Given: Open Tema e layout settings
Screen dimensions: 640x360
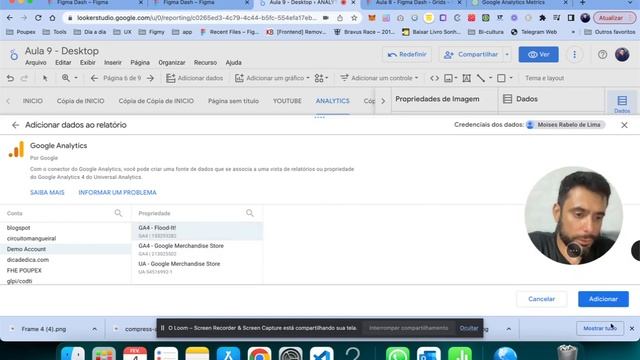Looking at the screenshot, I should click(544, 78).
